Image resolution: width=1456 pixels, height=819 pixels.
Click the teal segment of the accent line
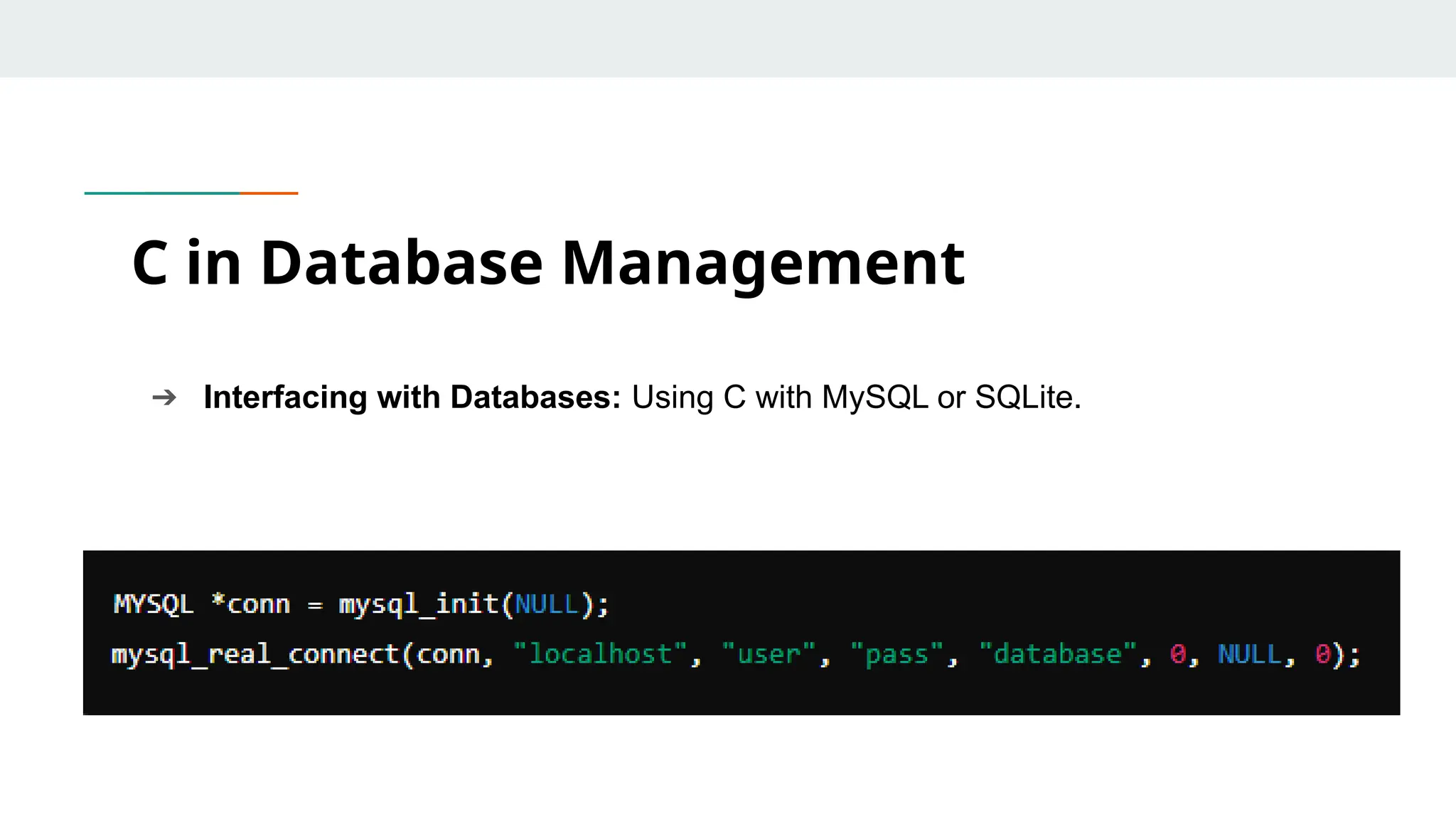161,193
